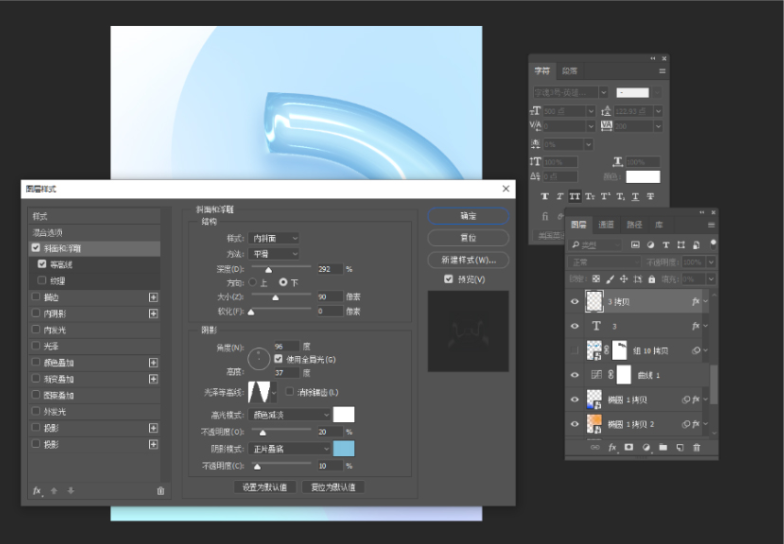Open Character panel hamburger menu
Image resolution: width=784 pixels, height=544 pixels.
[x=662, y=71]
